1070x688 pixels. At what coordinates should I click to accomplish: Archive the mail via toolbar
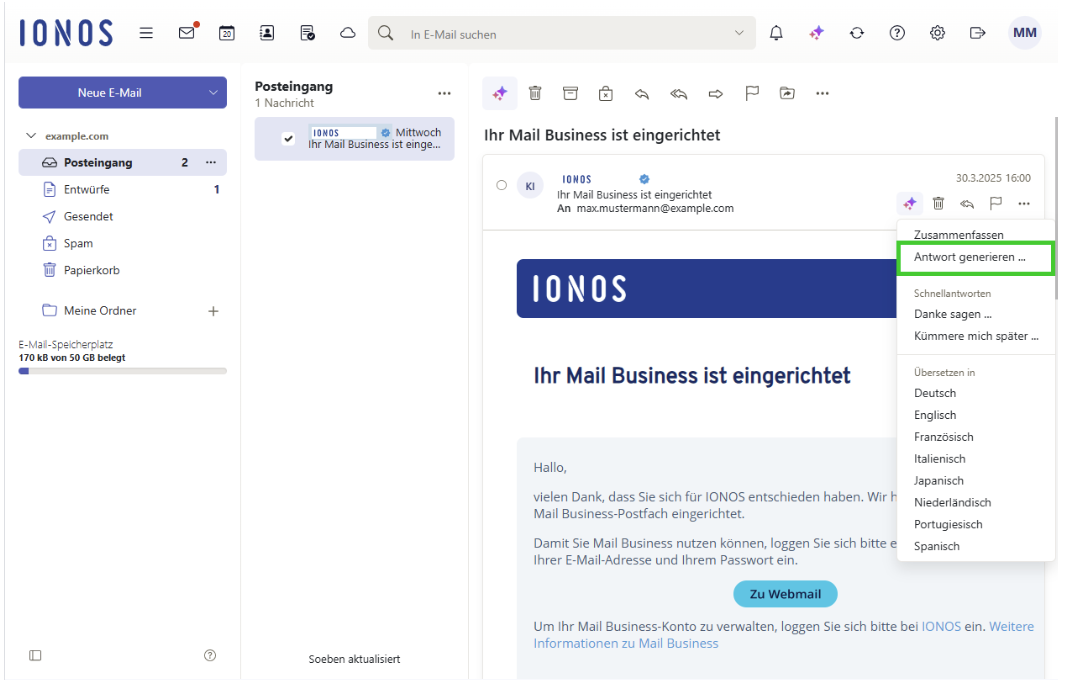pos(570,94)
